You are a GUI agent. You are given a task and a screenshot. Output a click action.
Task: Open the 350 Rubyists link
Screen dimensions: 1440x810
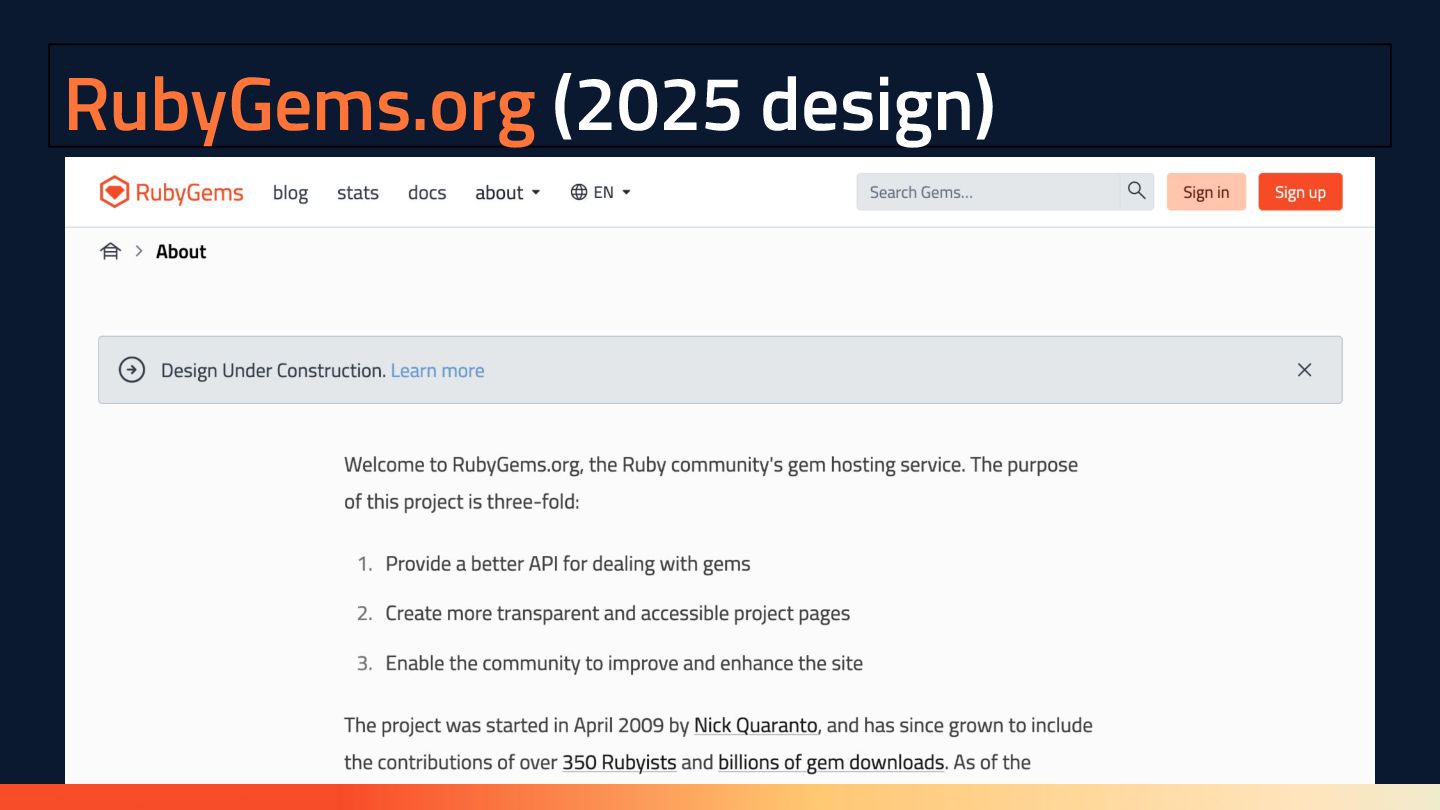point(619,762)
